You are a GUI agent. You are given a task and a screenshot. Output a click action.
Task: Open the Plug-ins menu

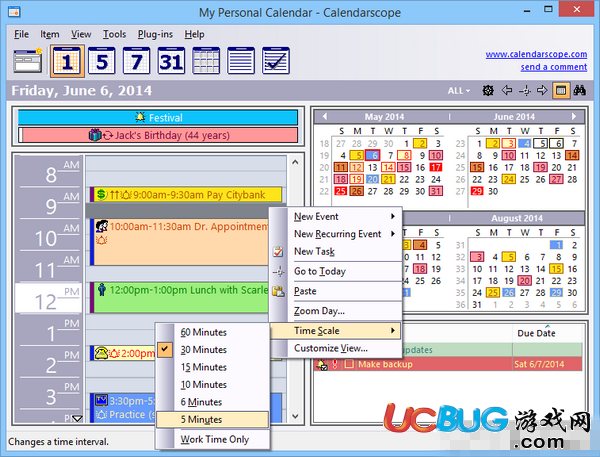pos(155,34)
